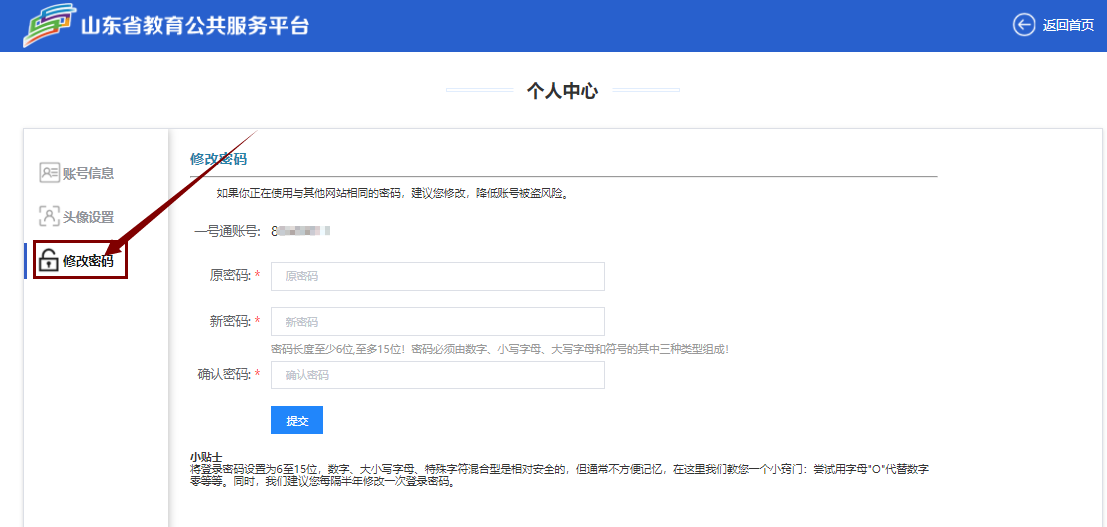The width and height of the screenshot is (1107, 527).
Task: Click the 头像设置 avatar icon
Action: (49, 216)
